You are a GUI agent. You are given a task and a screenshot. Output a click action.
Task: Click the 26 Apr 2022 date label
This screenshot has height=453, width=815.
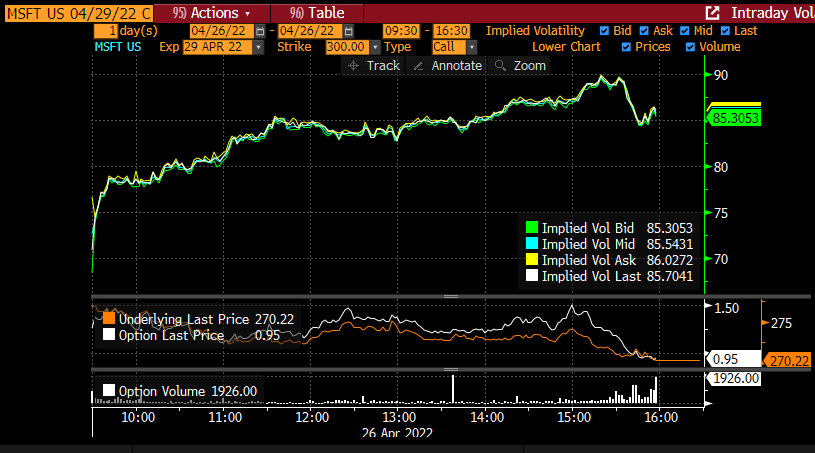[x=397, y=432]
